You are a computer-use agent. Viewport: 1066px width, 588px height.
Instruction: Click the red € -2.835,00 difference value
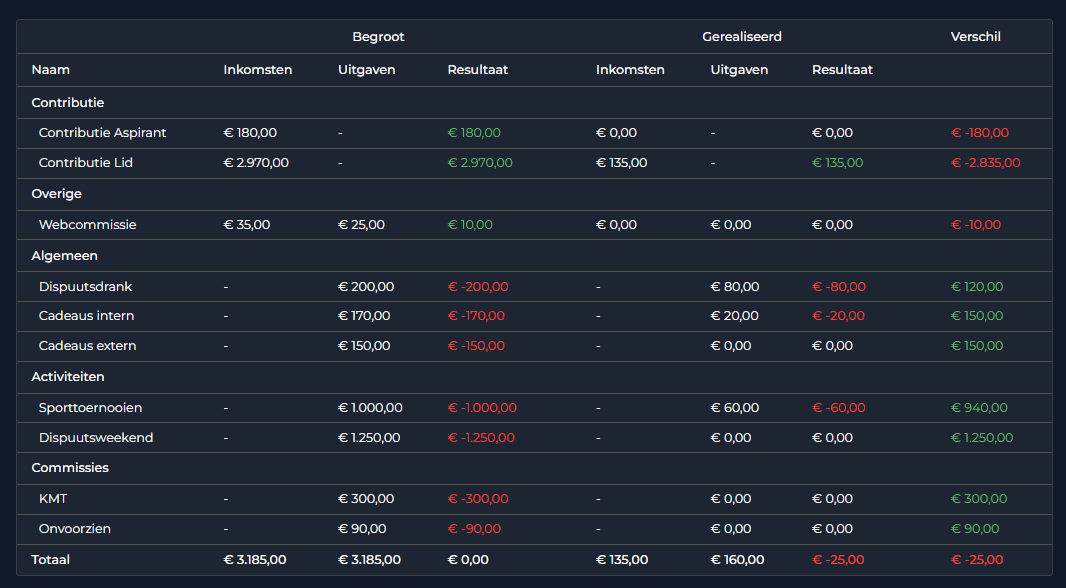pos(986,162)
